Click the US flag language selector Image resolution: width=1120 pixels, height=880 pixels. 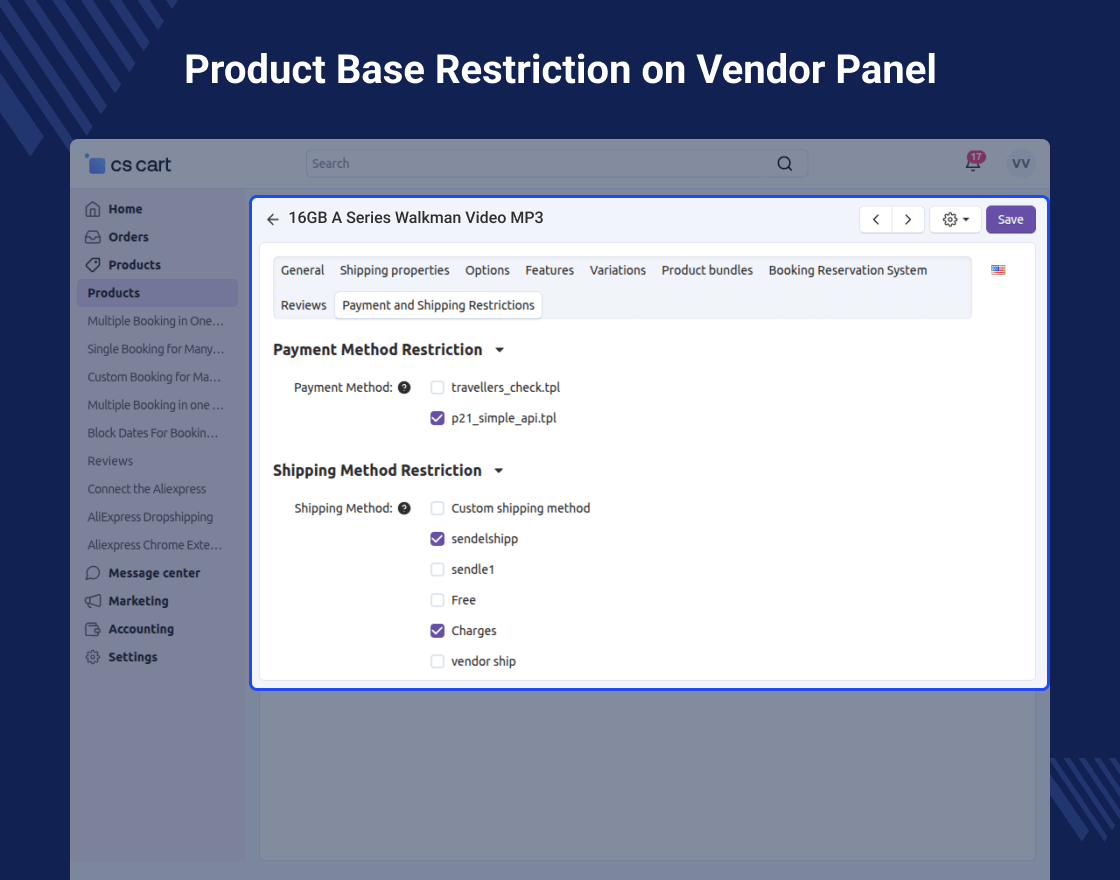tap(998, 270)
